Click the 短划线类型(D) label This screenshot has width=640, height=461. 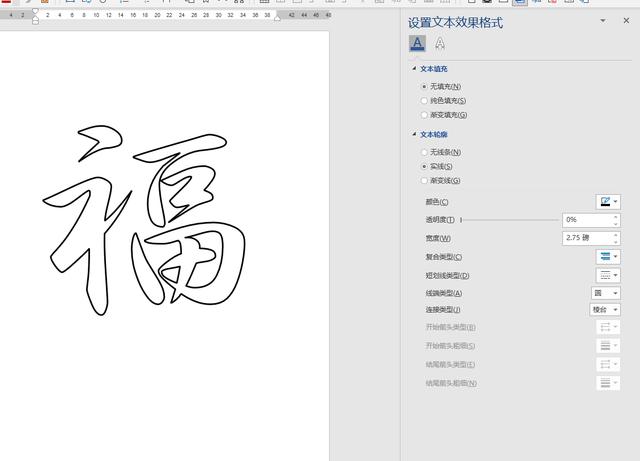point(447,276)
